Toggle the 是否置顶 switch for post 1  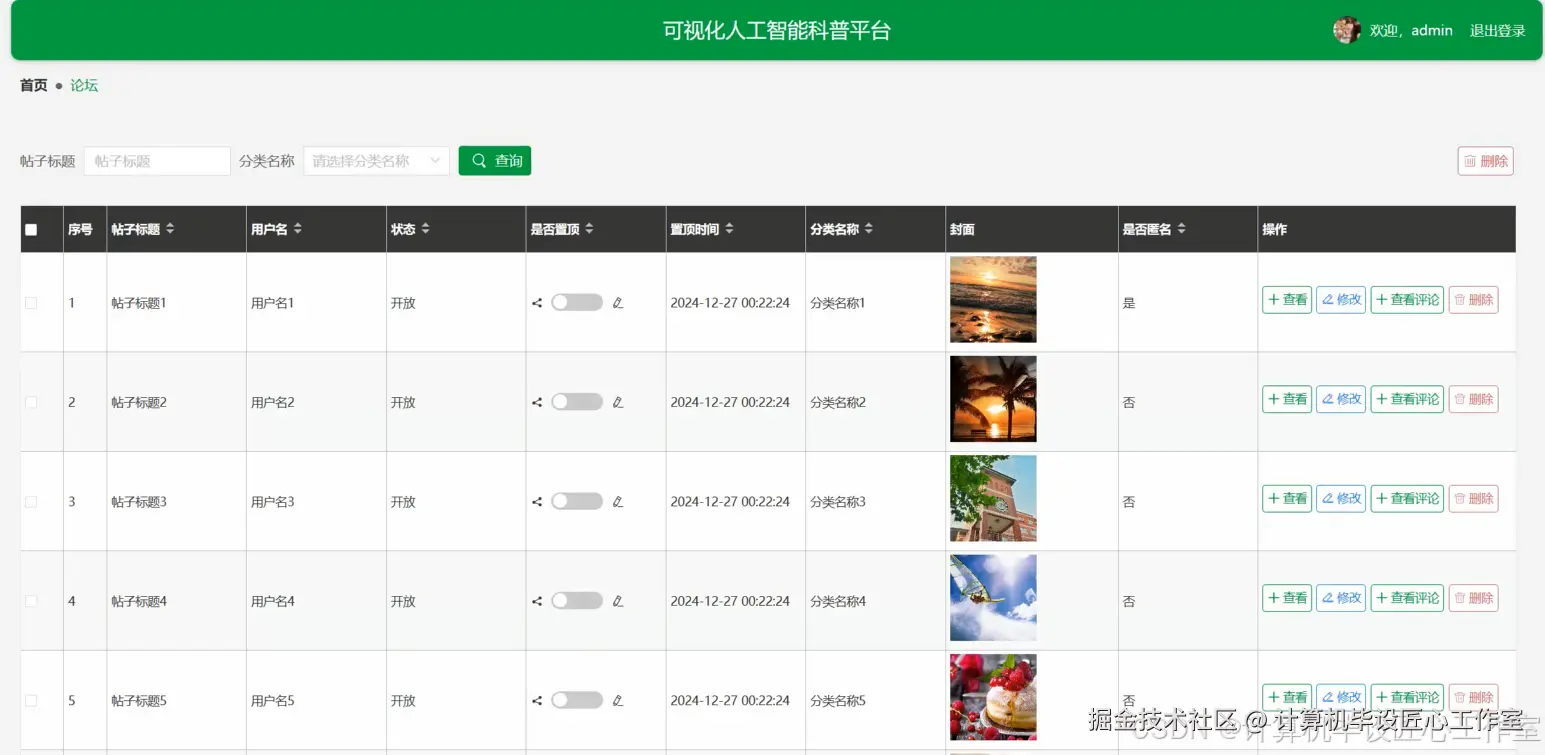click(576, 302)
